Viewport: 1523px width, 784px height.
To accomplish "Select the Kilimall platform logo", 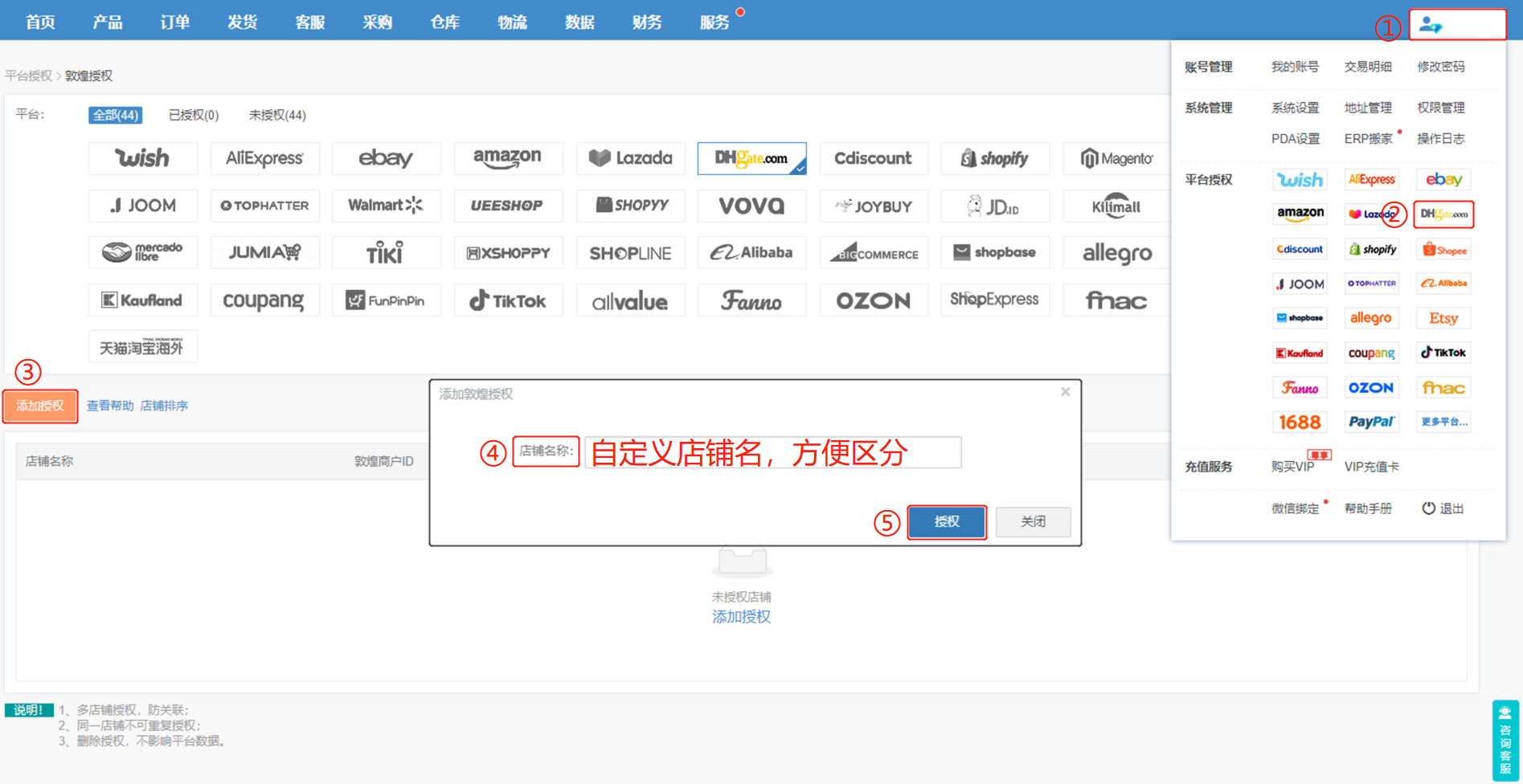I will [x=1117, y=206].
